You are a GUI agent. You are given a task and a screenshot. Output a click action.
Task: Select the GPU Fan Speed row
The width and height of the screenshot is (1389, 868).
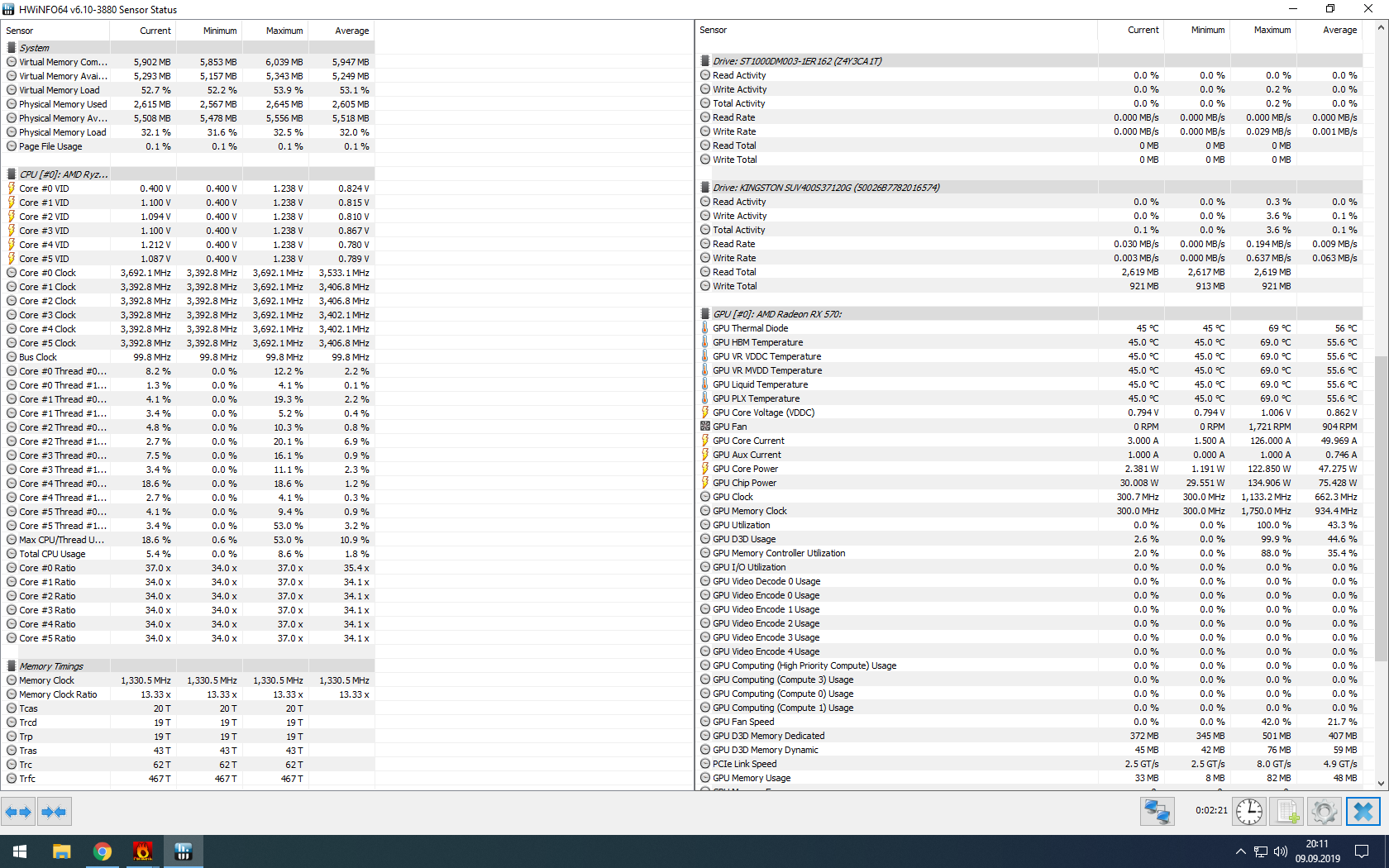click(x=1029, y=722)
